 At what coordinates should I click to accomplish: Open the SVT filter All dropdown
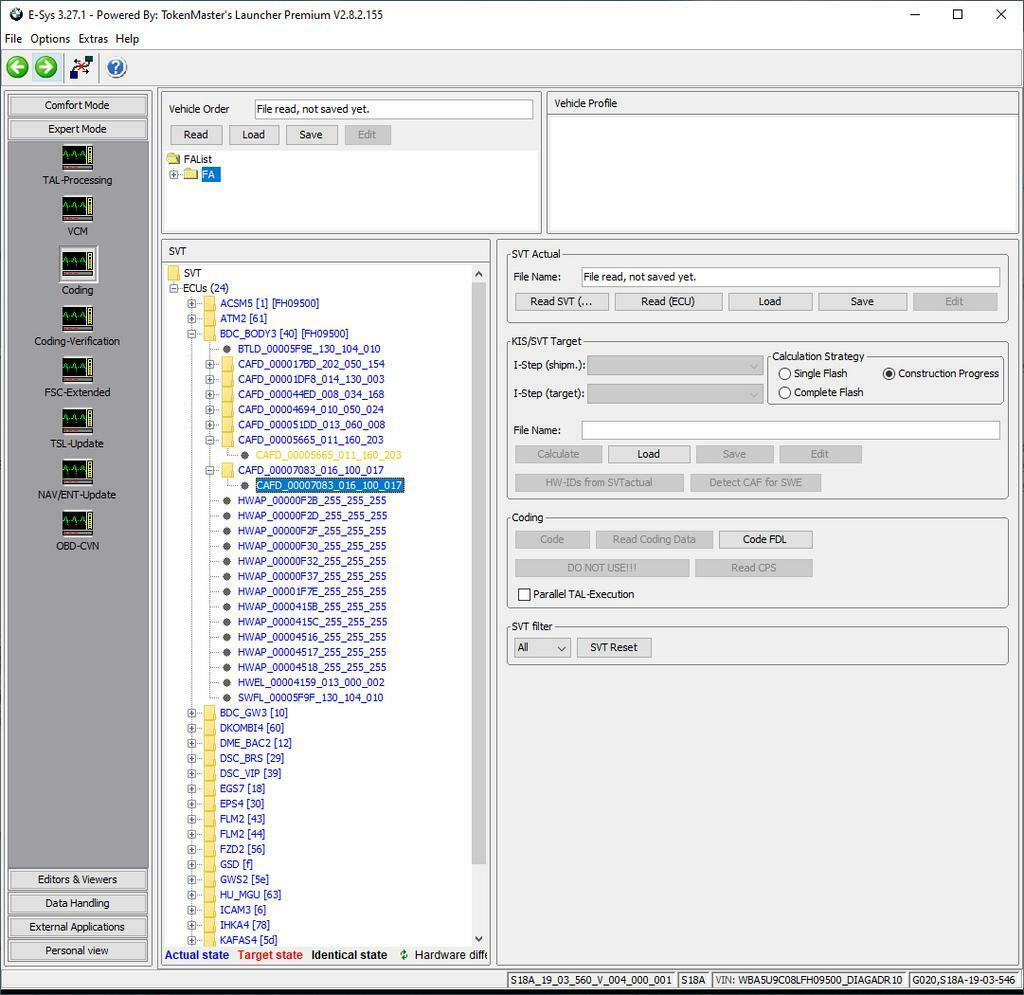pos(542,648)
